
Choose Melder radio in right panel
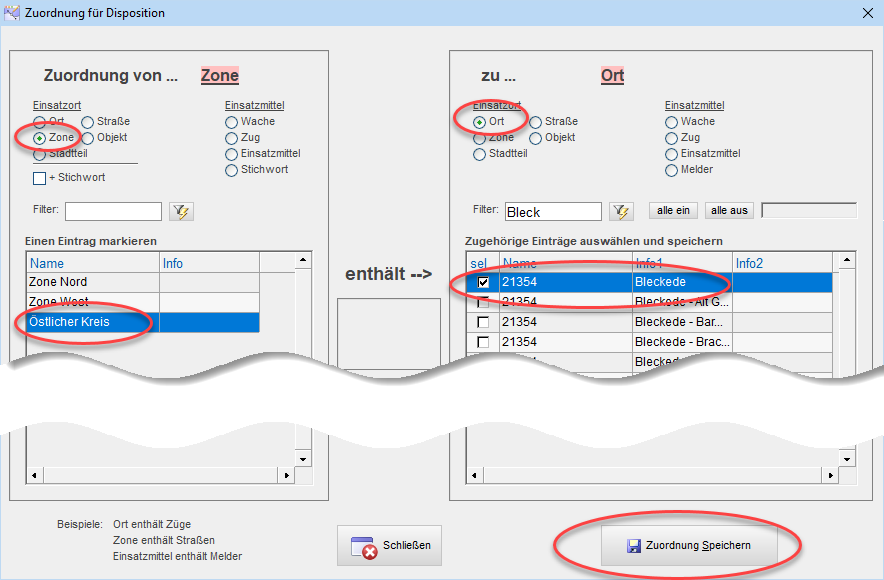[x=672, y=170]
